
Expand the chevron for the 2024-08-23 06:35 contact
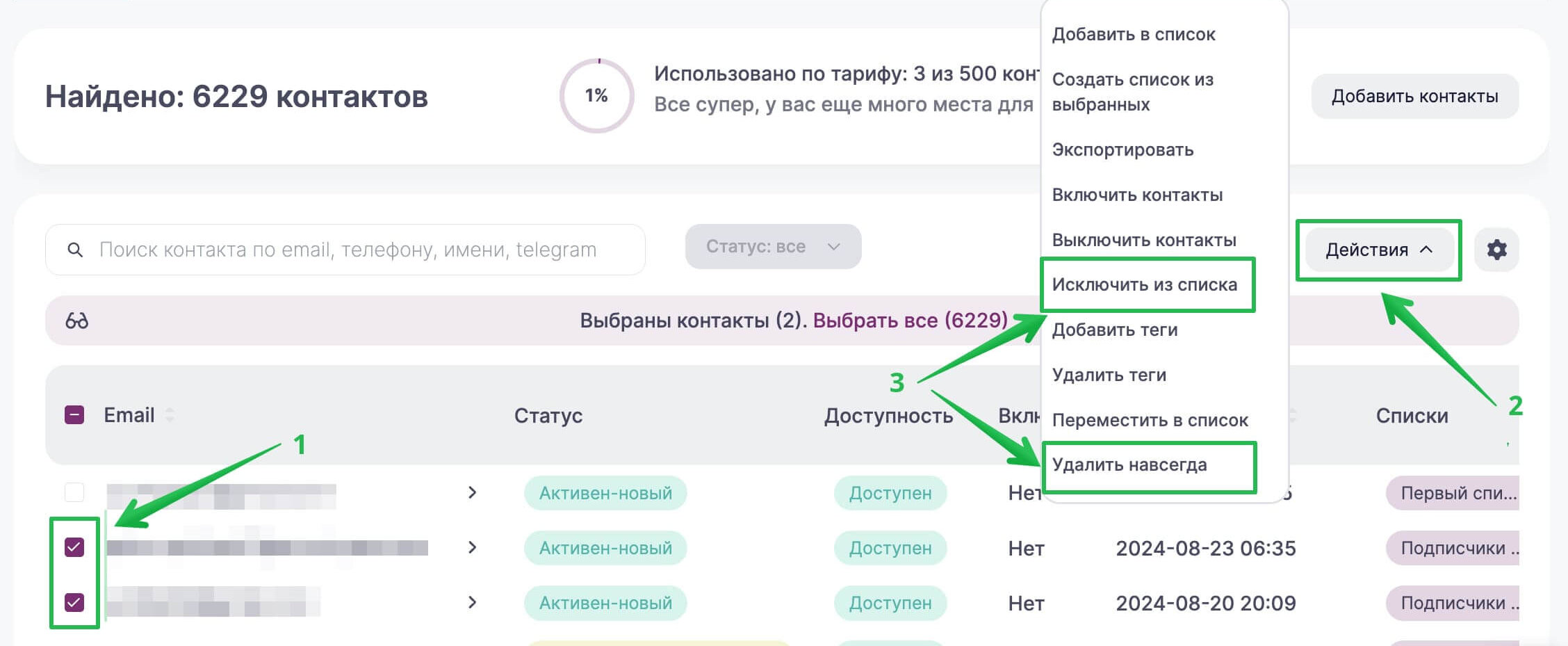pos(473,547)
